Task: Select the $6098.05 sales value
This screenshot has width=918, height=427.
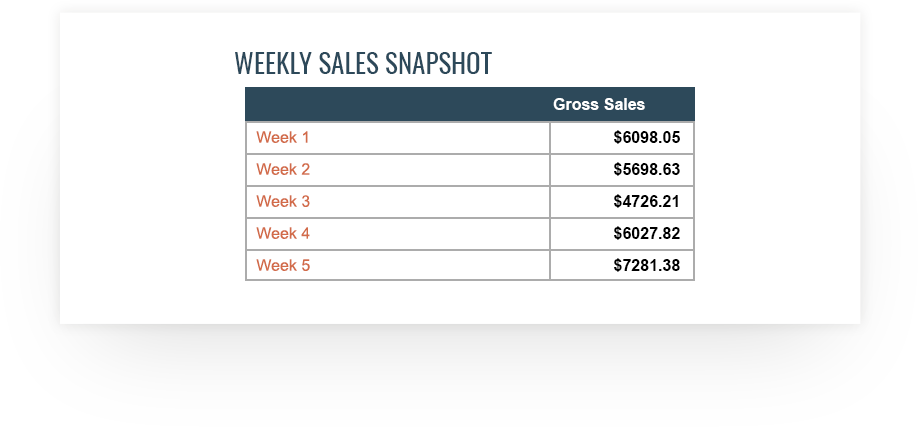Action: coord(646,138)
